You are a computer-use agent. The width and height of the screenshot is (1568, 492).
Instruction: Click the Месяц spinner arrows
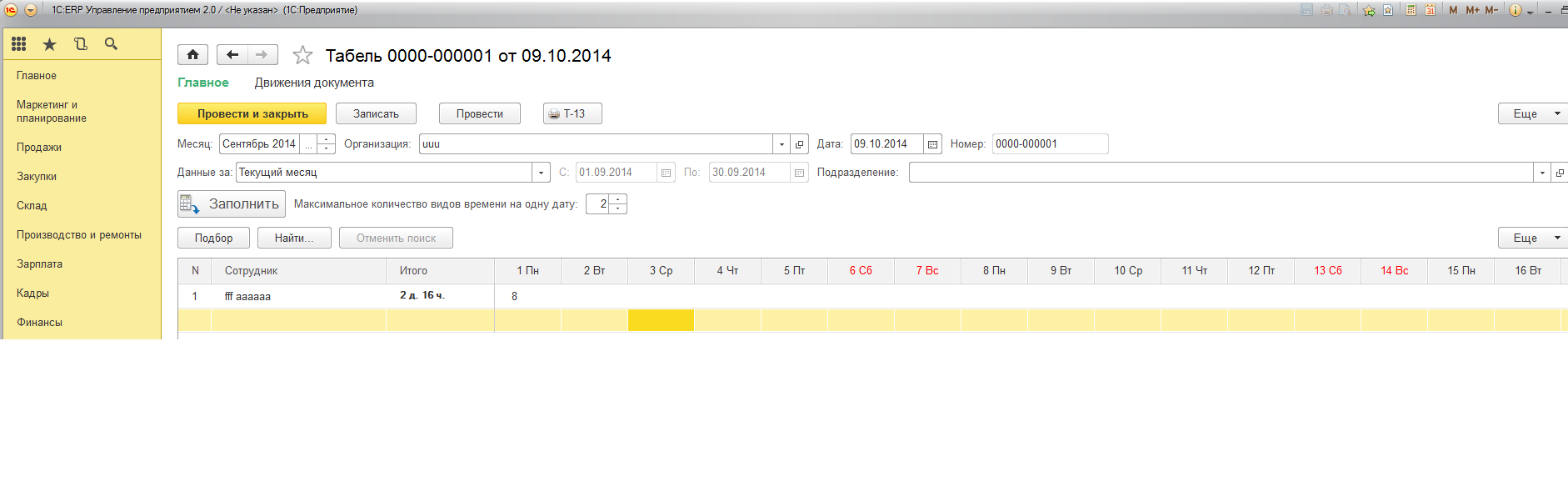click(327, 144)
